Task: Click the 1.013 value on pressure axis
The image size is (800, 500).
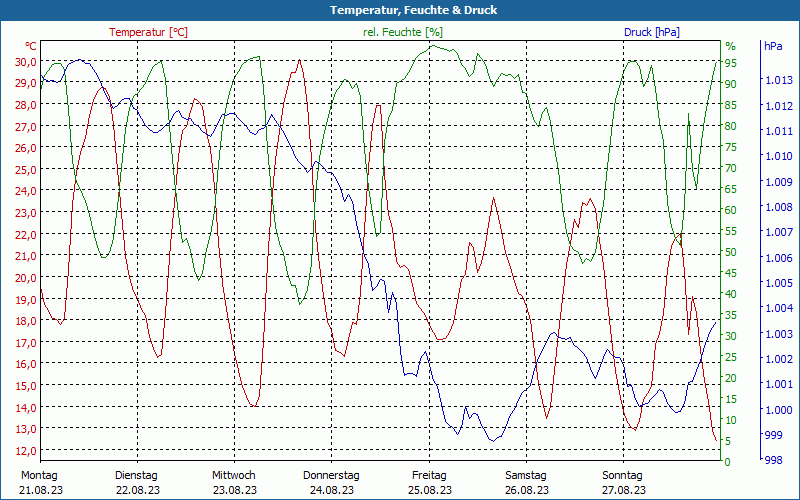Action: tap(777, 80)
